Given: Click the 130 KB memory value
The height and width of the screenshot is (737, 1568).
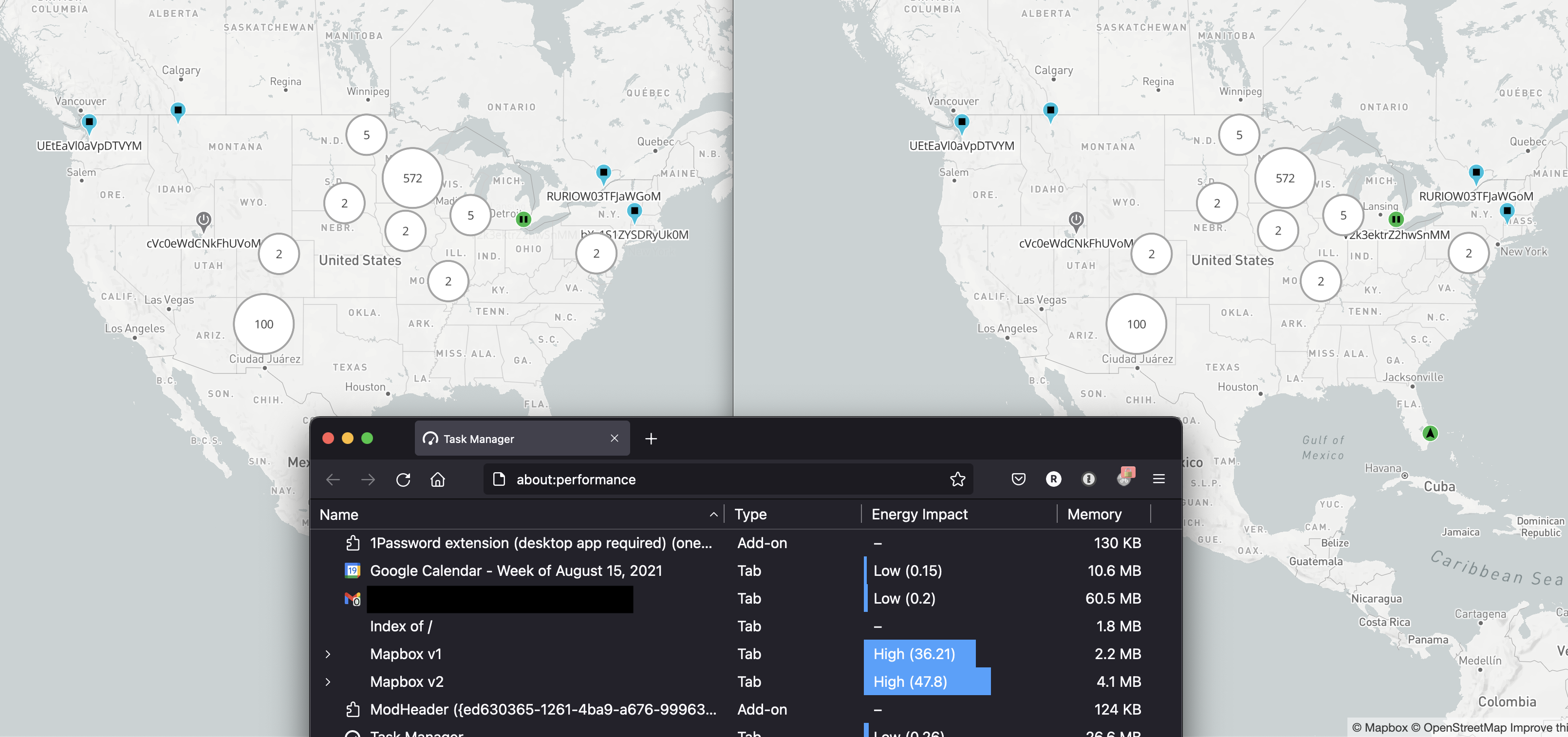Looking at the screenshot, I should tap(1118, 543).
